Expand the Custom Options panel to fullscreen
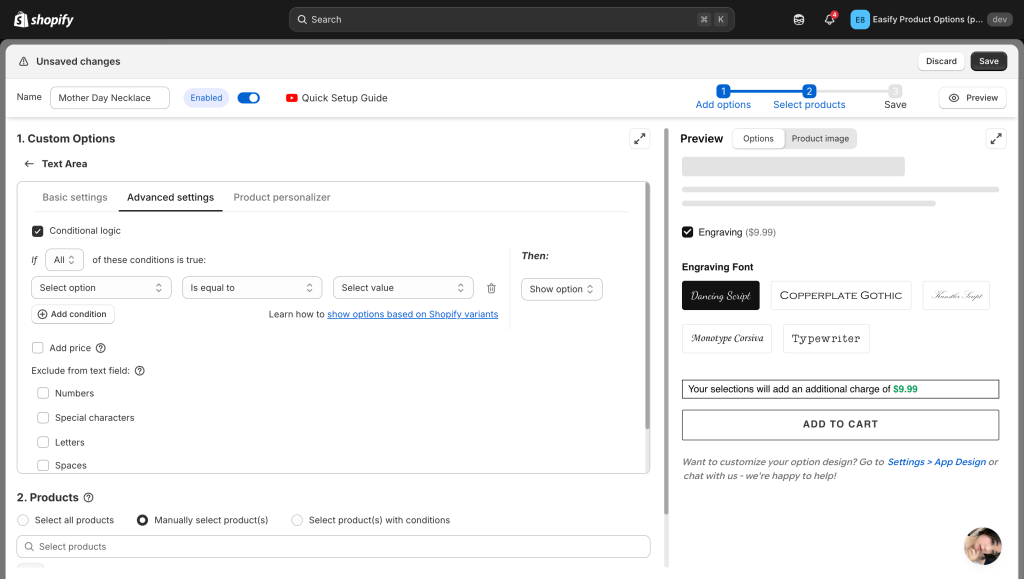This screenshot has height=579, width=1024. [x=639, y=139]
